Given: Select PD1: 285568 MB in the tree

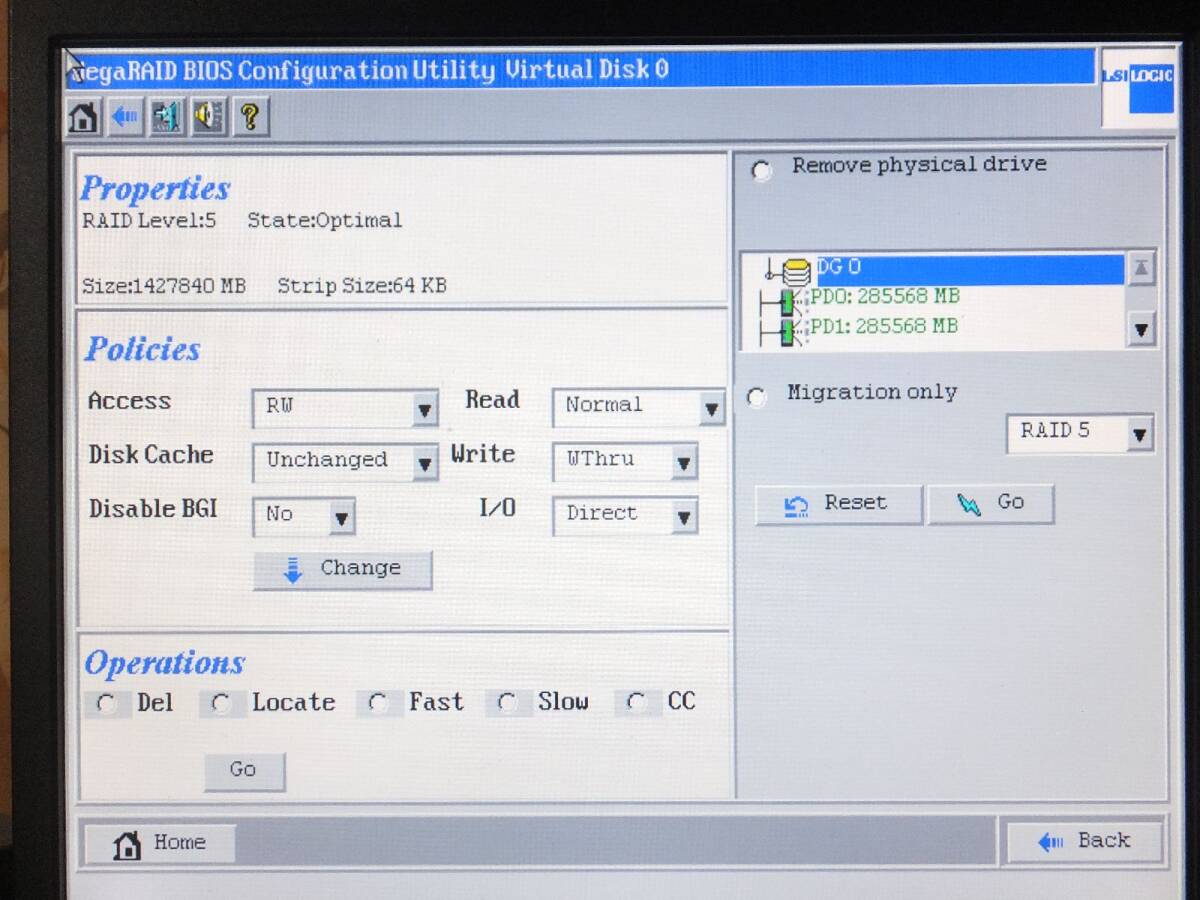Looking at the screenshot, I should coord(884,327).
